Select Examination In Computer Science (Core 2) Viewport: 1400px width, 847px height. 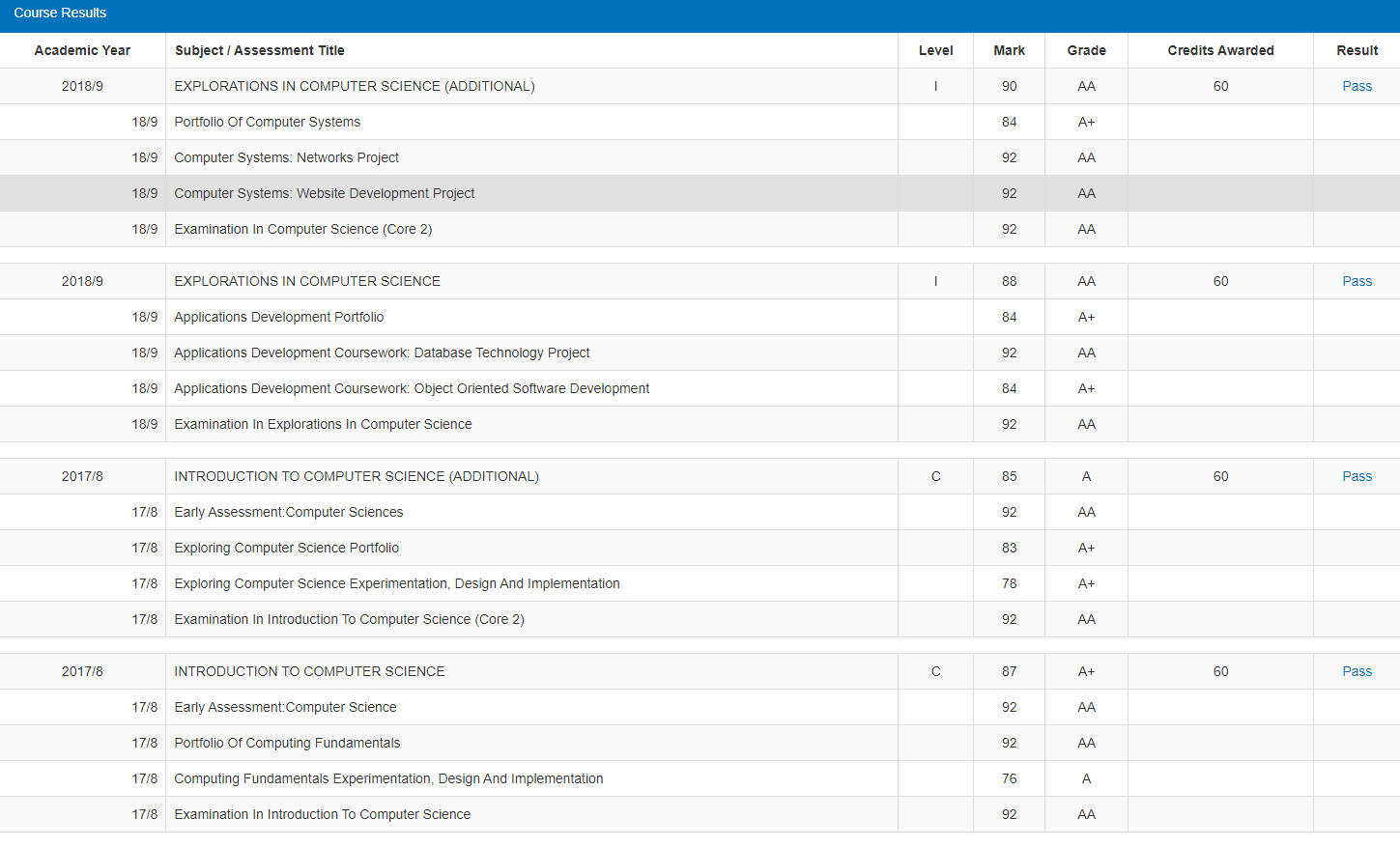click(302, 229)
